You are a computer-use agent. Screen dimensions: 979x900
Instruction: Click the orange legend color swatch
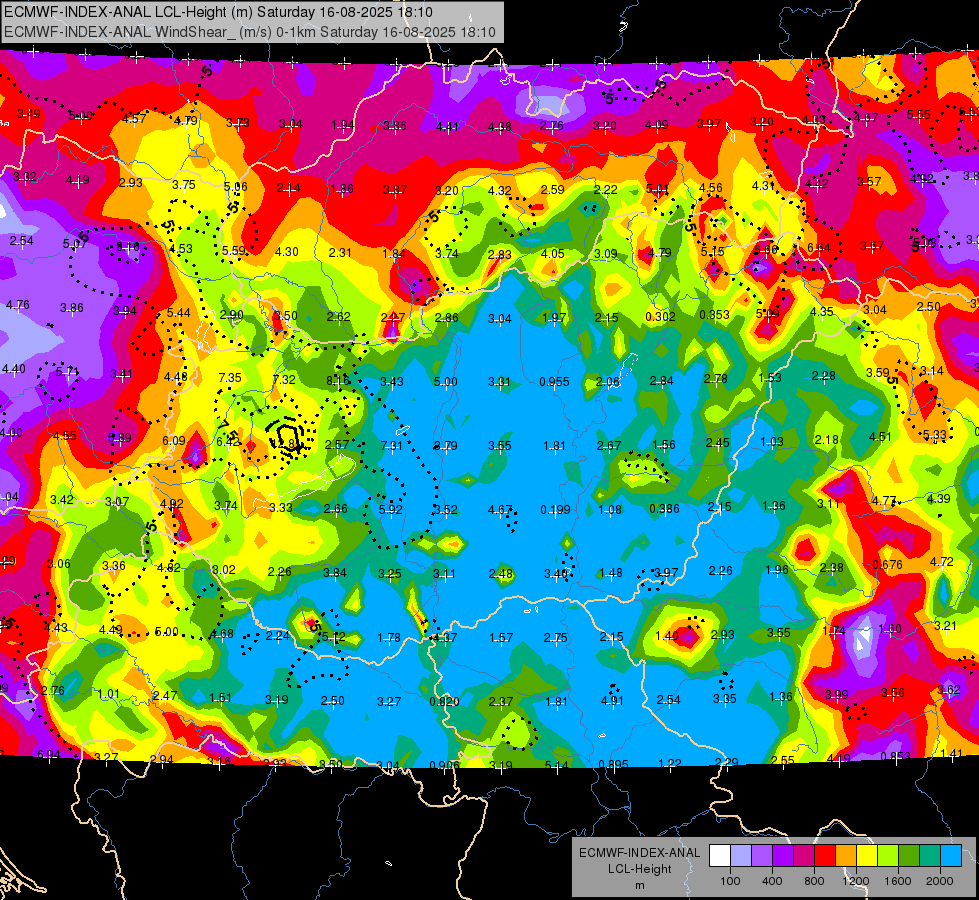[846, 856]
